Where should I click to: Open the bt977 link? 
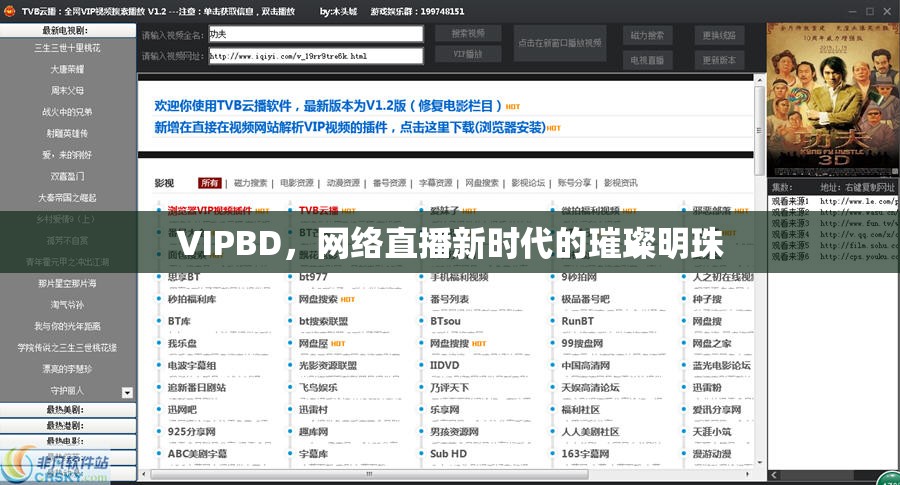click(x=313, y=277)
